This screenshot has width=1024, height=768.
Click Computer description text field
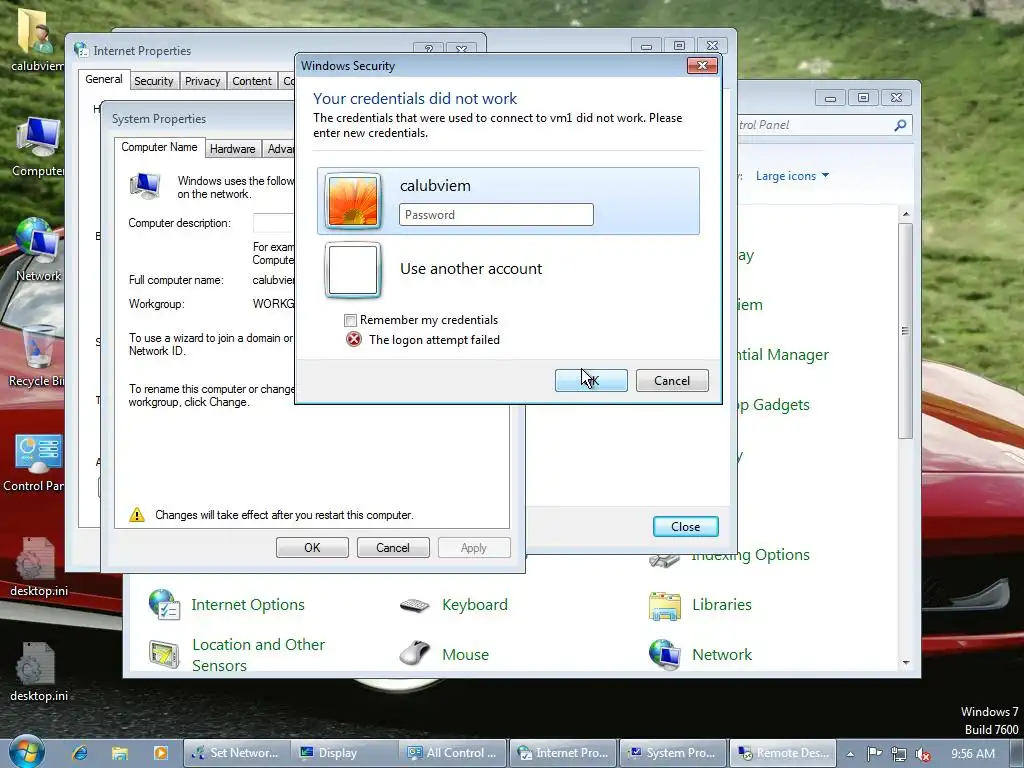click(274, 223)
